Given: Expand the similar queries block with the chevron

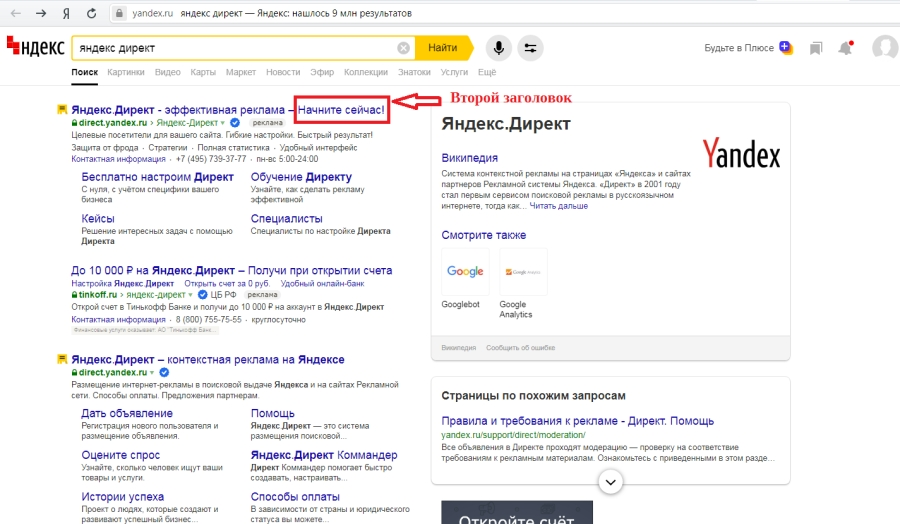Looking at the screenshot, I should pos(611,482).
